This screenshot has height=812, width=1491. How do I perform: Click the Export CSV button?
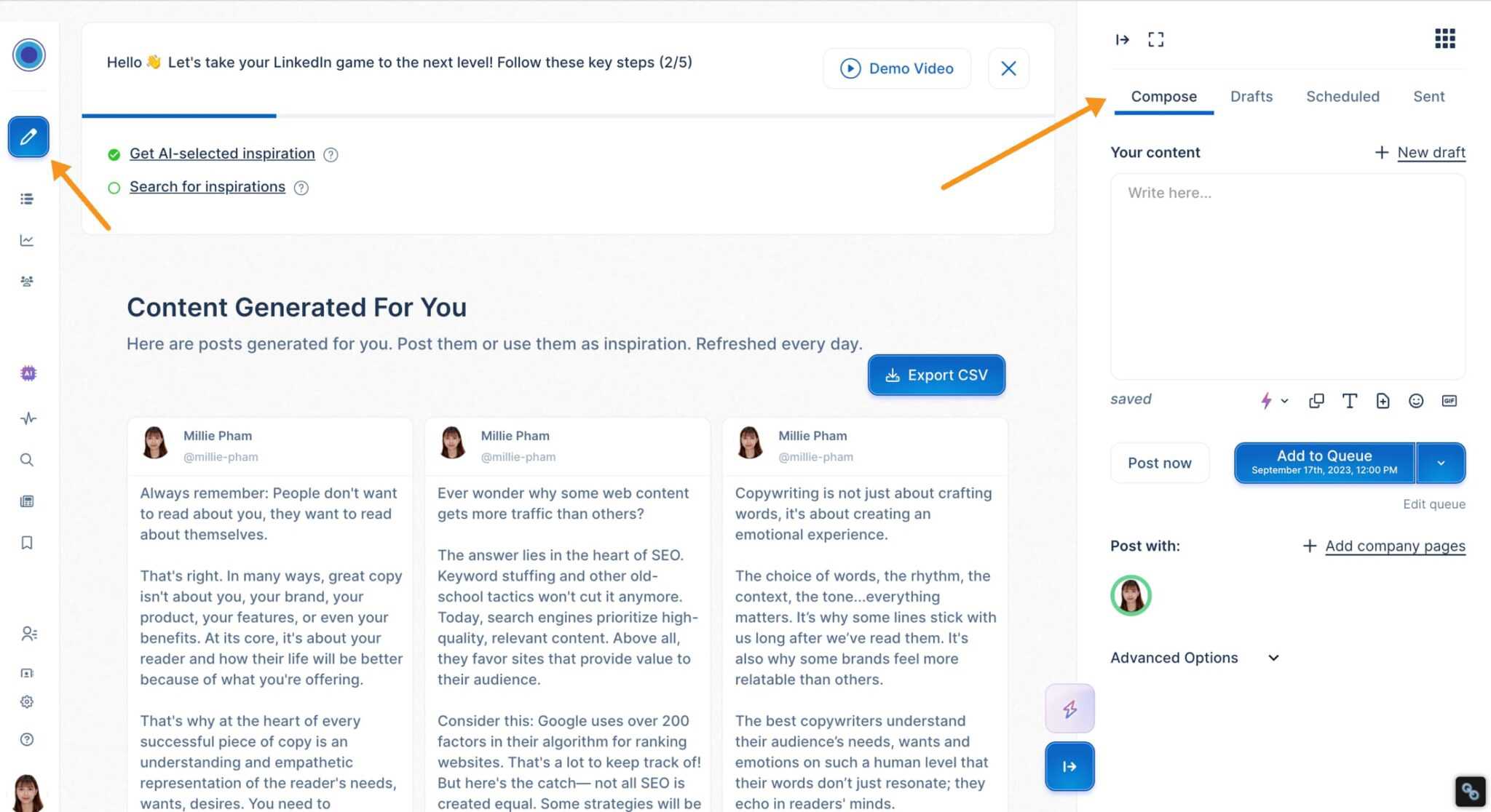point(936,375)
